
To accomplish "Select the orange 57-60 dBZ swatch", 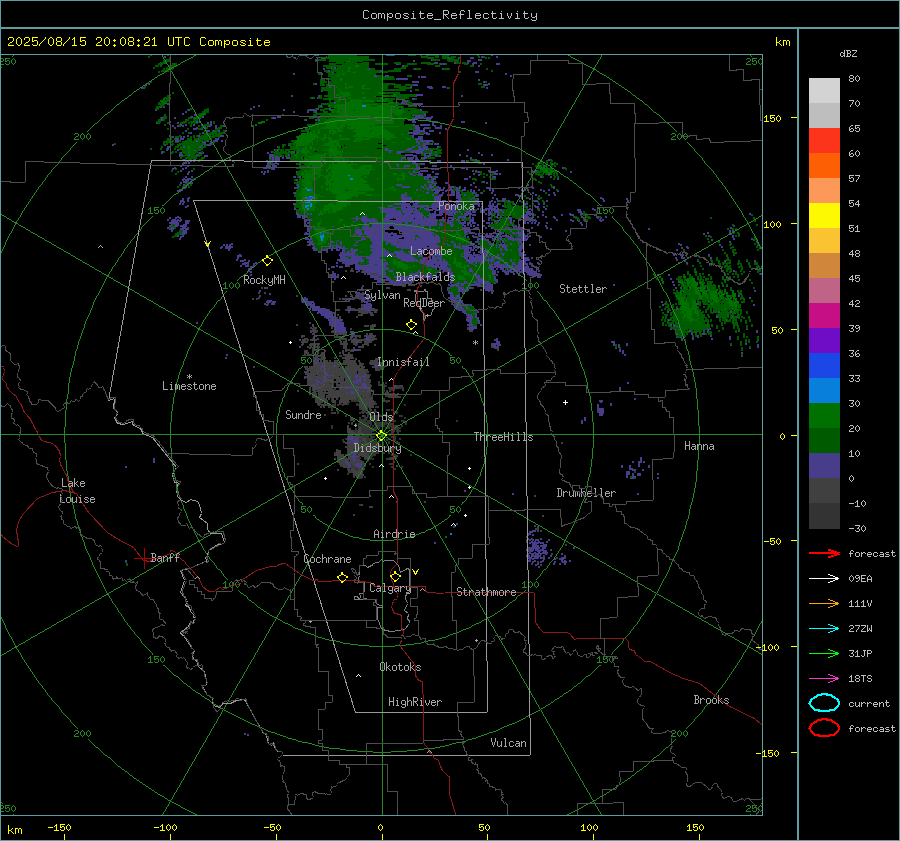I will (x=824, y=166).
